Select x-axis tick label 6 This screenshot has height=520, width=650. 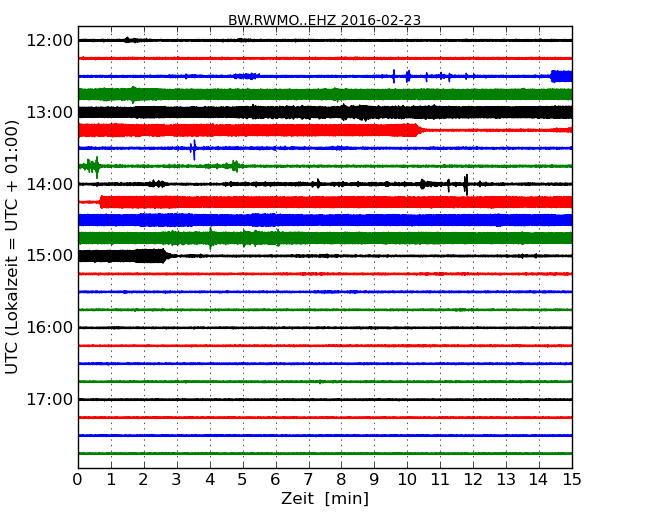275,480
